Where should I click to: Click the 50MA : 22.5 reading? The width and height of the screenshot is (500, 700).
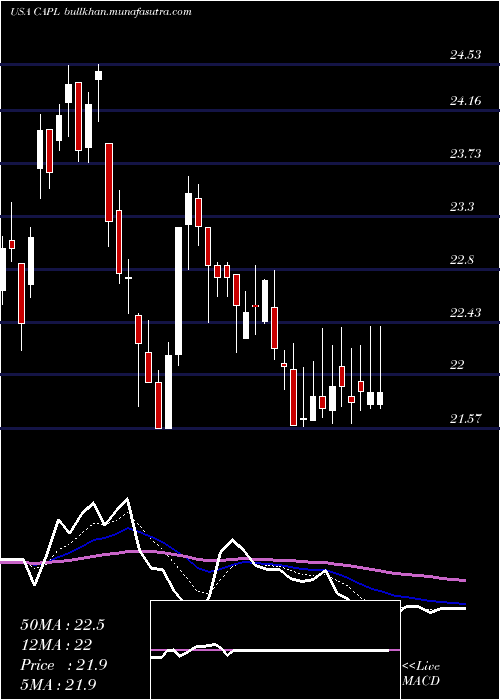pyautogui.click(x=62, y=625)
